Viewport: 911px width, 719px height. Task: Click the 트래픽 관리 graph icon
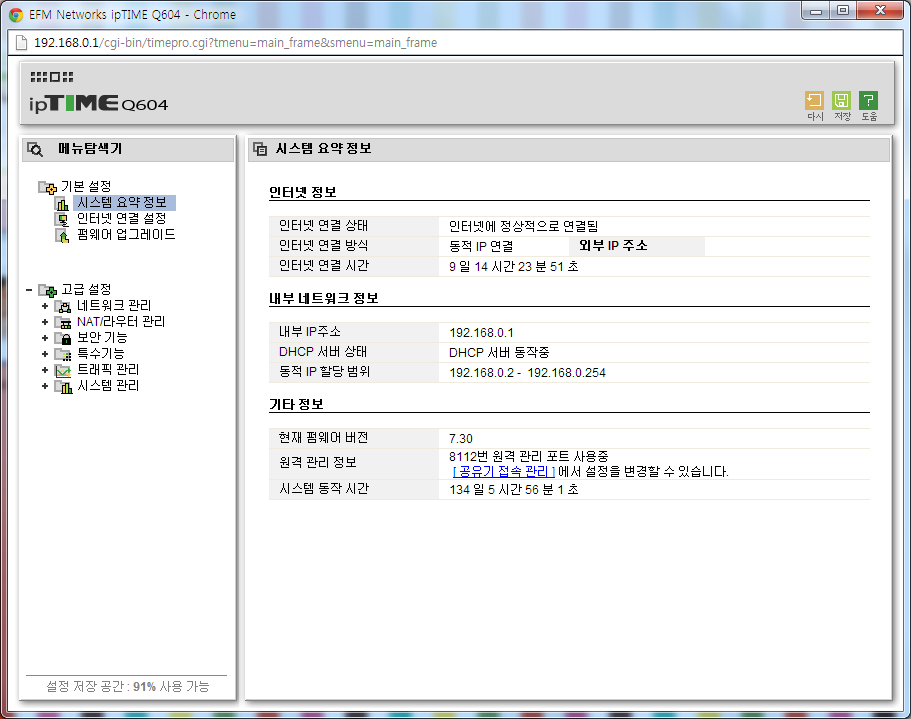tap(63, 371)
